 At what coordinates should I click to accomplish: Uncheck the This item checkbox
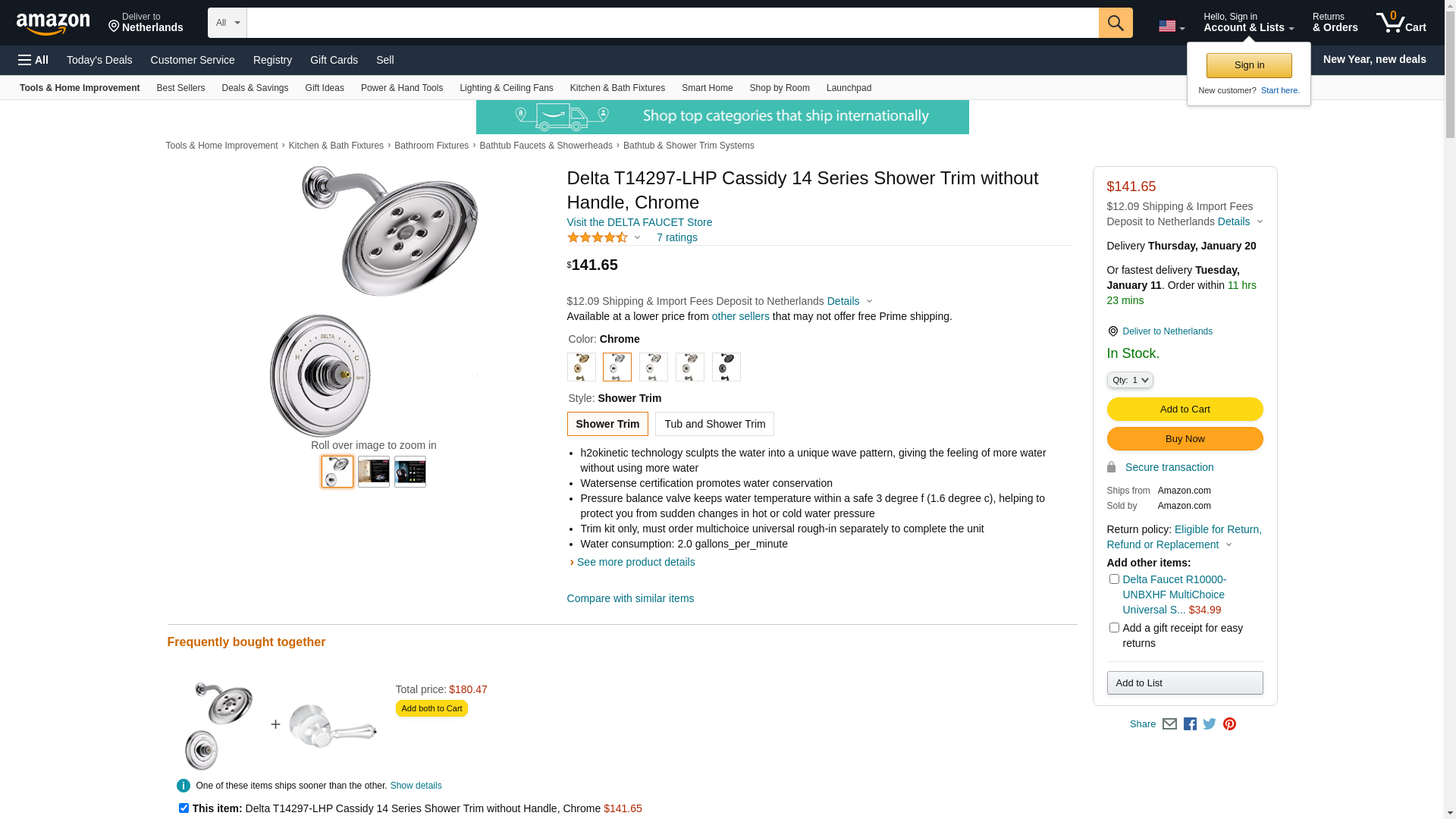coord(184,808)
